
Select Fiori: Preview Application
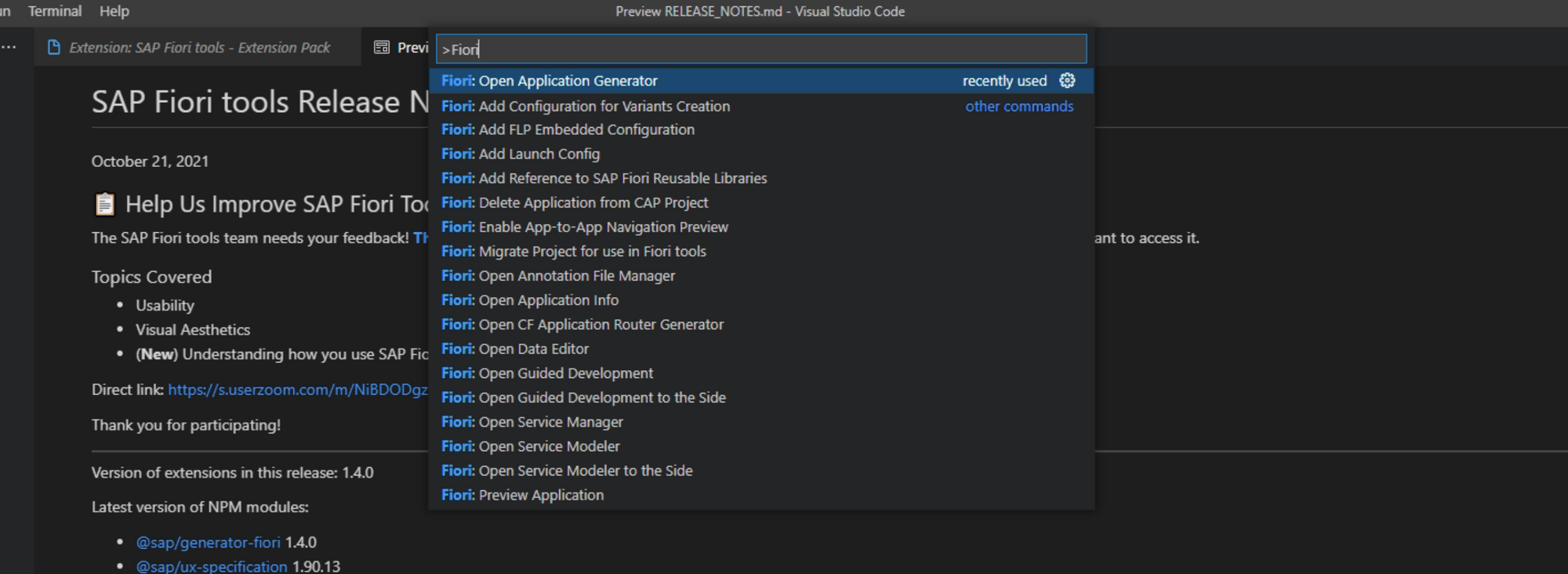pyautogui.click(x=761, y=495)
